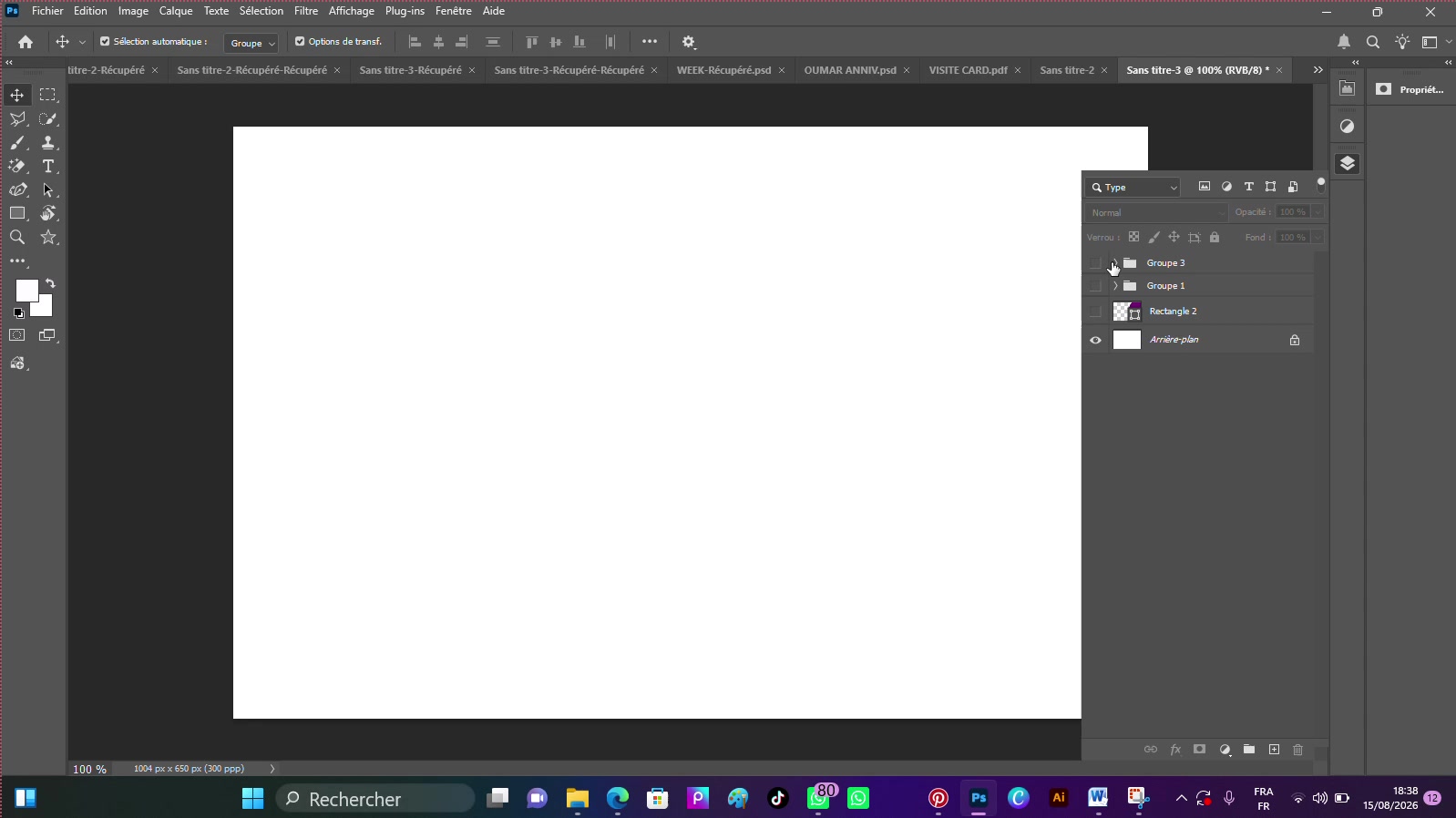Screen dimensions: 1456x818
Task: Lock transparent pixels checkerboard button
Action: (x=1133, y=237)
